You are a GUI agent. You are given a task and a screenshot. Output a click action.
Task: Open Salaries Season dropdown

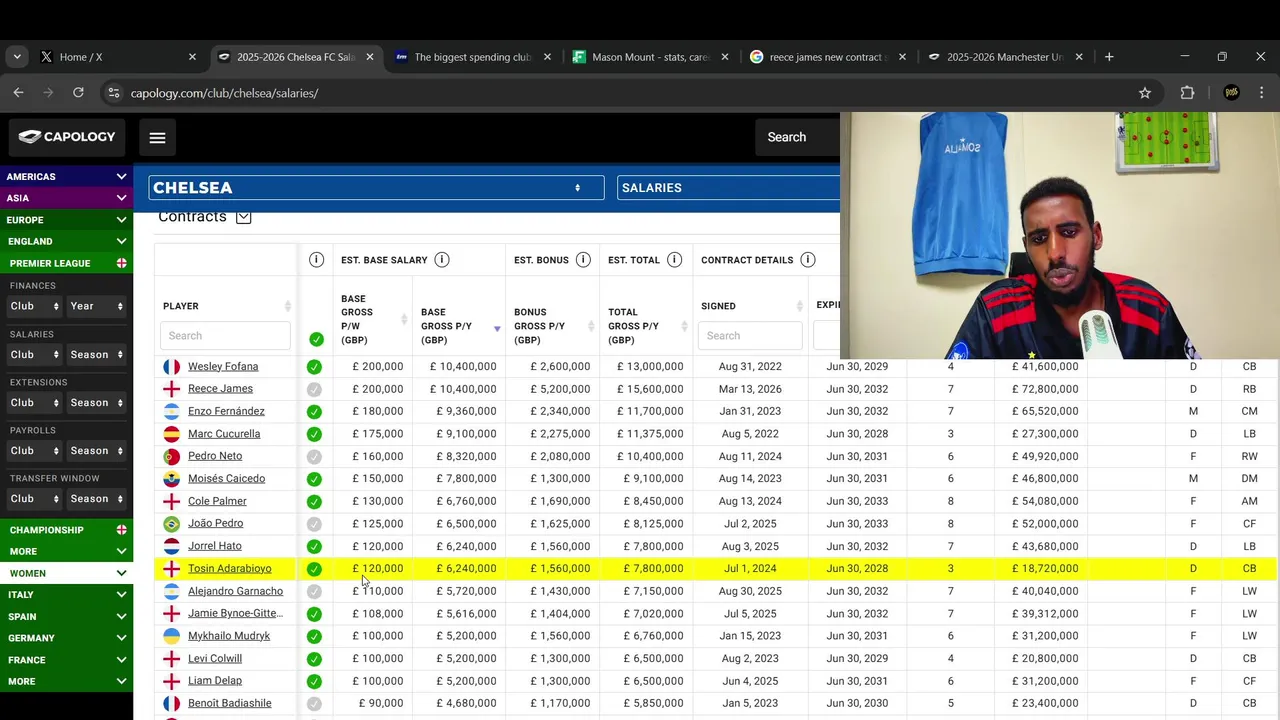click(96, 354)
